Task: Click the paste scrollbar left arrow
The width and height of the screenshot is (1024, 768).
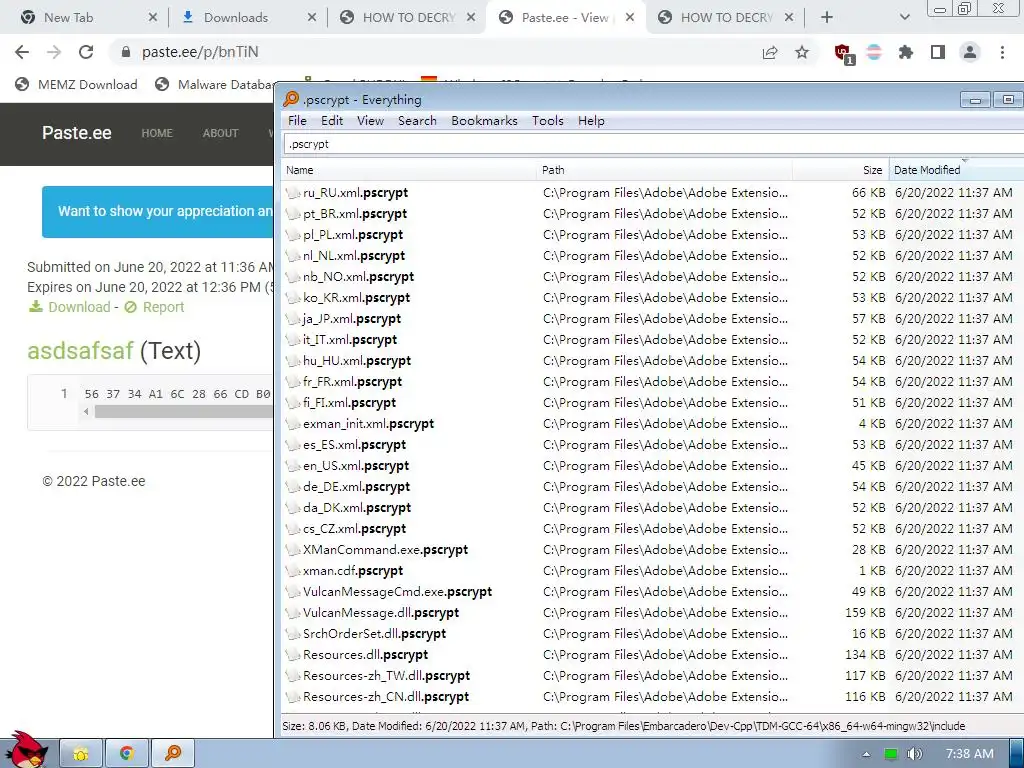Action: (x=86, y=411)
